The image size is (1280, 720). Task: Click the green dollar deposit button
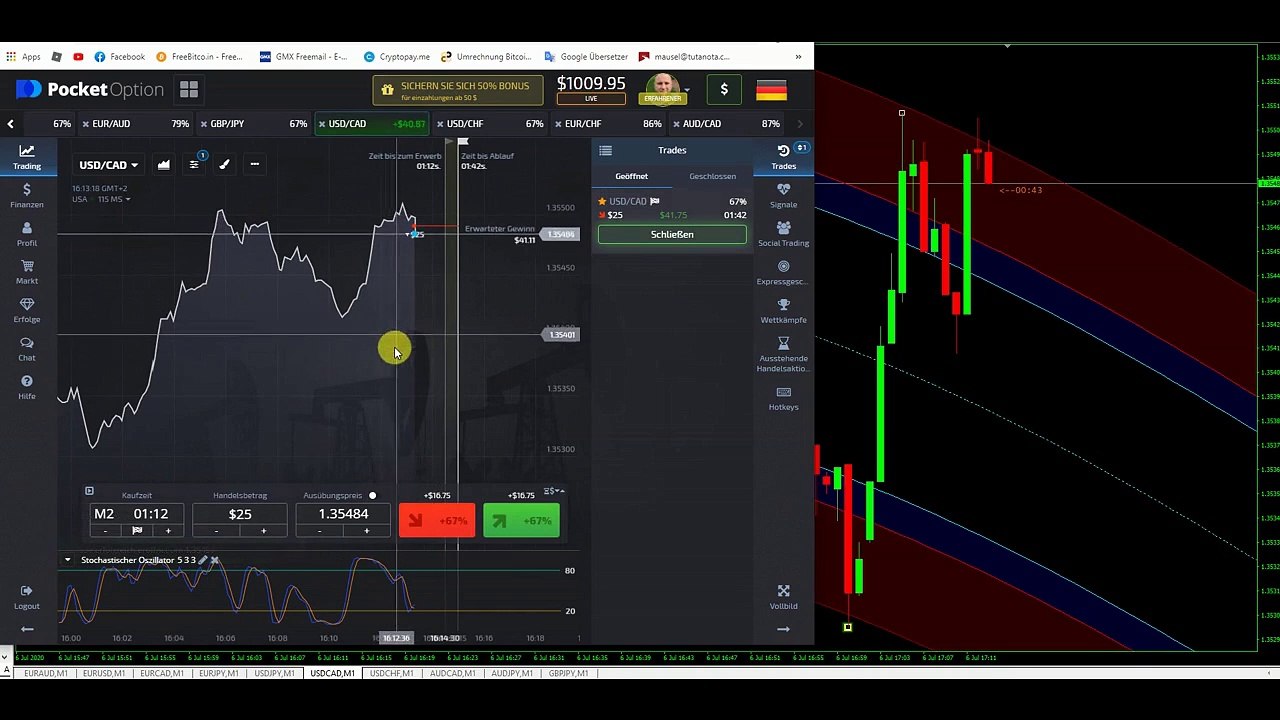(724, 90)
